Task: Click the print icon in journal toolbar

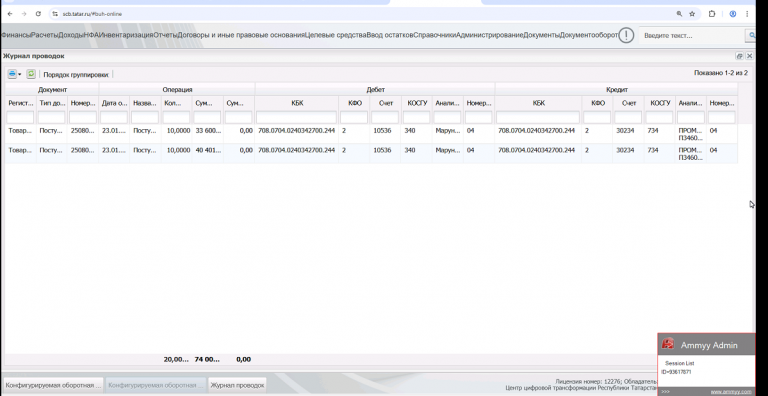Action: tap(12, 74)
